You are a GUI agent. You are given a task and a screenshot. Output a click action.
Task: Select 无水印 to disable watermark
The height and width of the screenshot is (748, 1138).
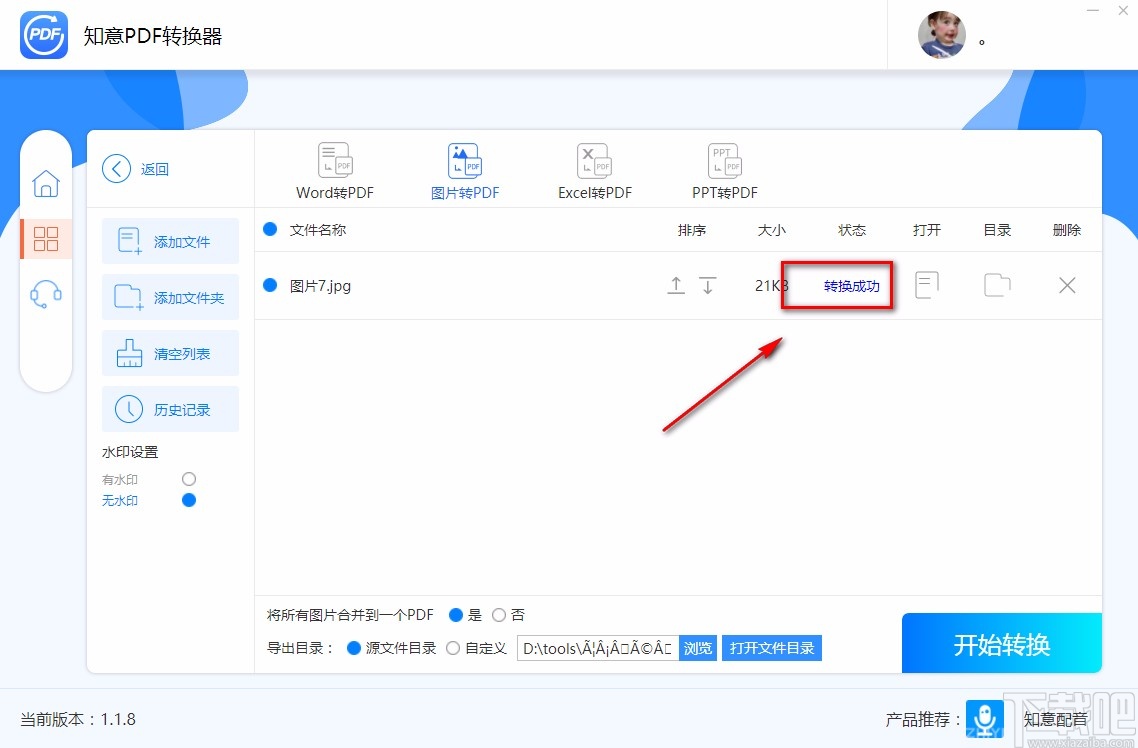pyautogui.click(x=189, y=500)
